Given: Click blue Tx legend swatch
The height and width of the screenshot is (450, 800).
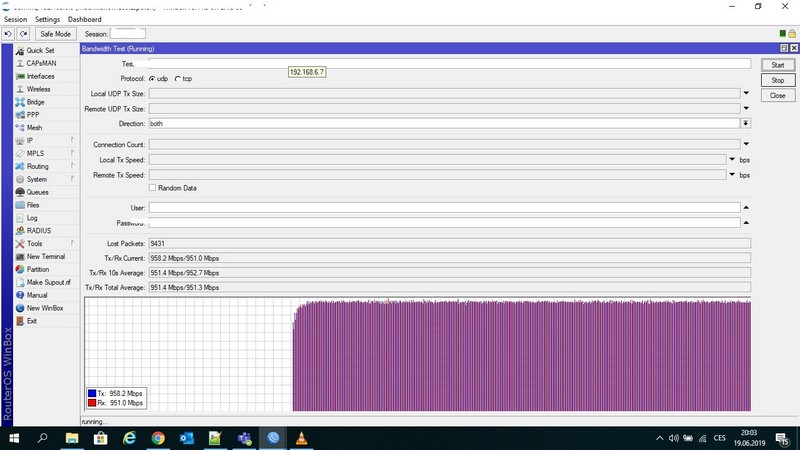Looking at the screenshot, I should (x=92, y=393).
